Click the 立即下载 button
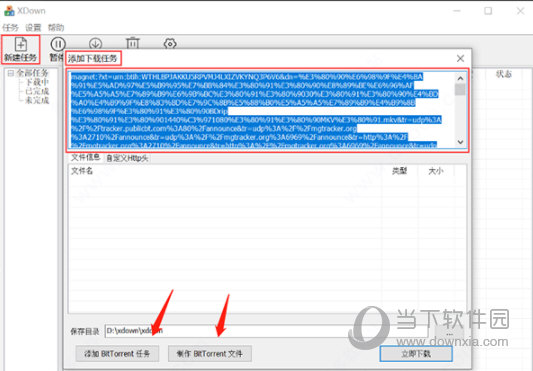Image resolution: width=533 pixels, height=371 pixels. pyautogui.click(x=416, y=354)
